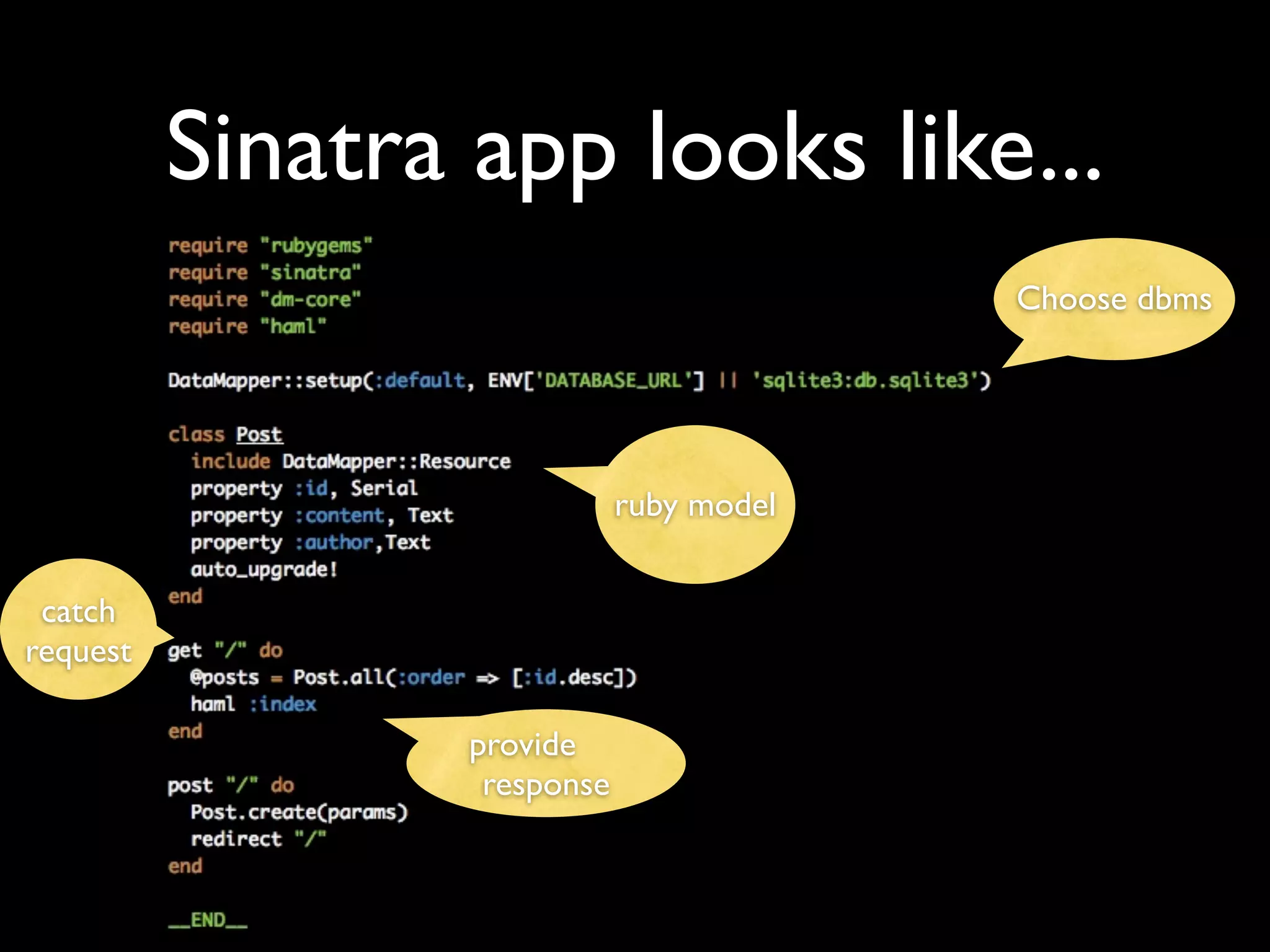
Task: Click the redirect "/" line
Action: pos(259,840)
